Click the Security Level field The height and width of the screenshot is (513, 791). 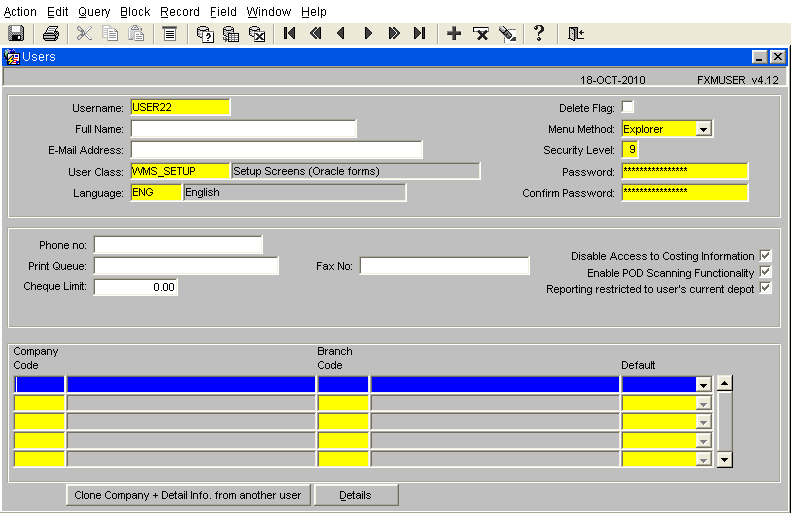pos(631,150)
